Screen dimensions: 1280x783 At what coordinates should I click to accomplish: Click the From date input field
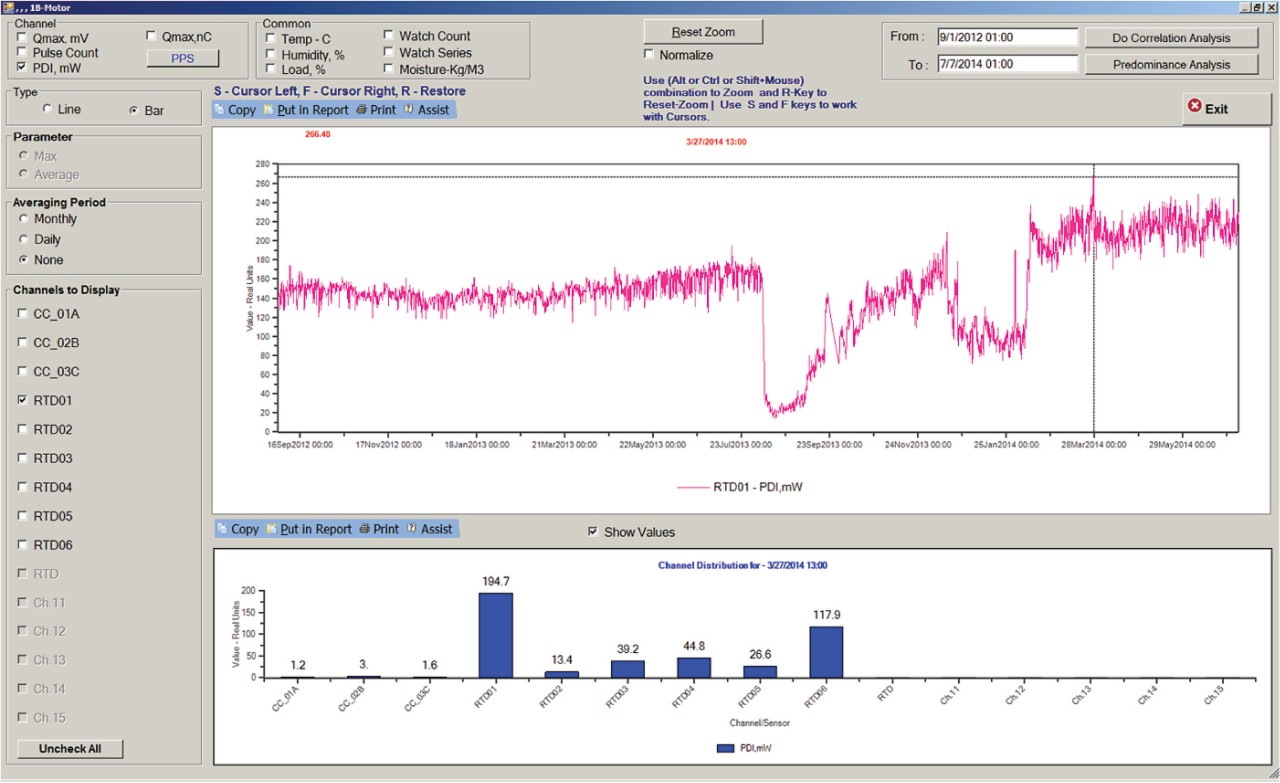coord(1007,37)
